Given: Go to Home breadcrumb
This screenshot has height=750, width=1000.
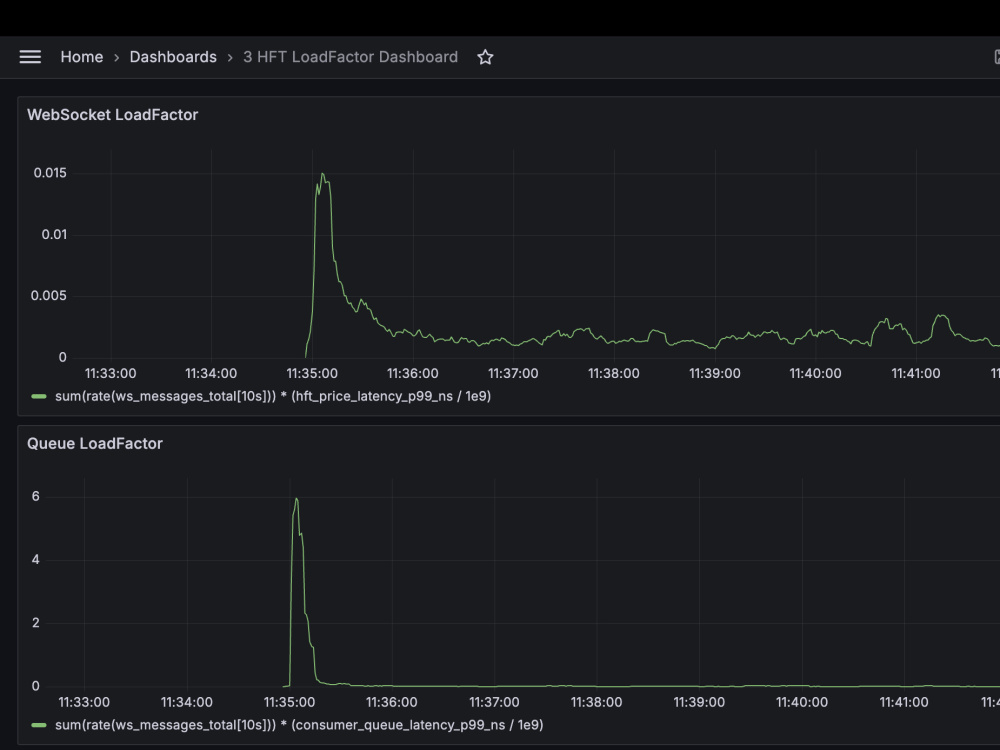Looking at the screenshot, I should [x=82, y=57].
